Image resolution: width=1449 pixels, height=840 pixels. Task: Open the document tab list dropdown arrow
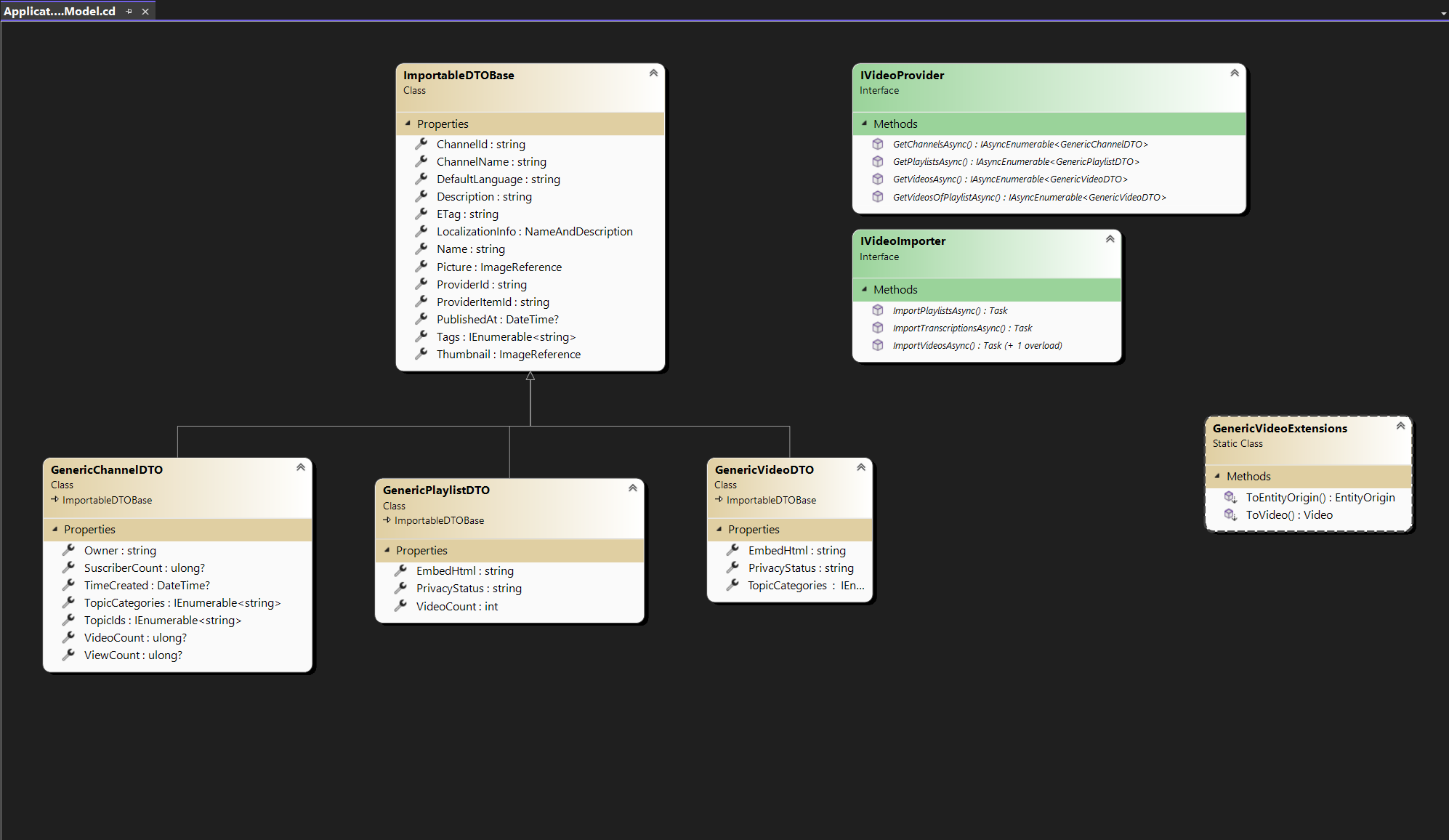1443,13
